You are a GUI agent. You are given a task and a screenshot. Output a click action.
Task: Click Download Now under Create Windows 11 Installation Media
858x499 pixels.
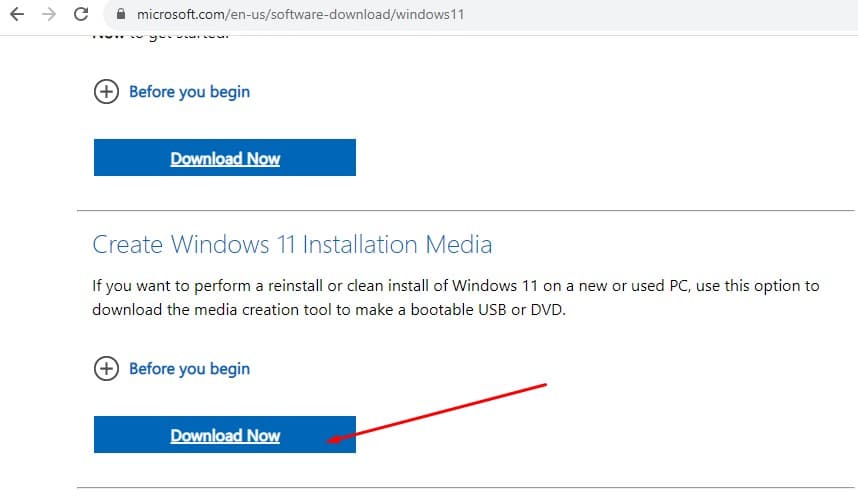225,434
